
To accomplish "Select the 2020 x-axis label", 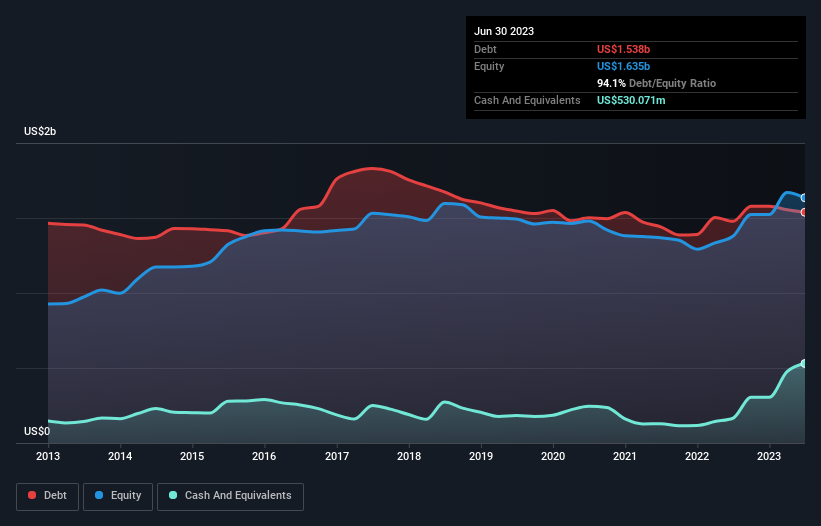I will point(553,456).
